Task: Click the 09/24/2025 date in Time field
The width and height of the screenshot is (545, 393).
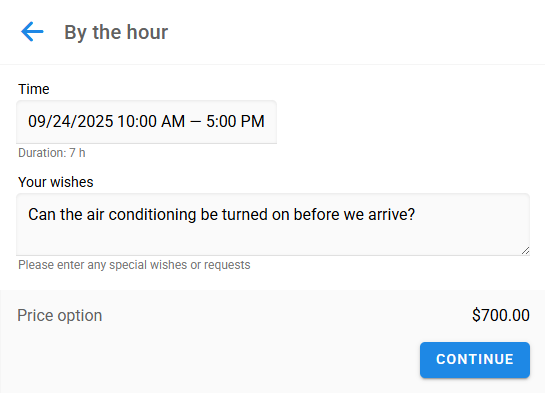Action: click(71, 121)
